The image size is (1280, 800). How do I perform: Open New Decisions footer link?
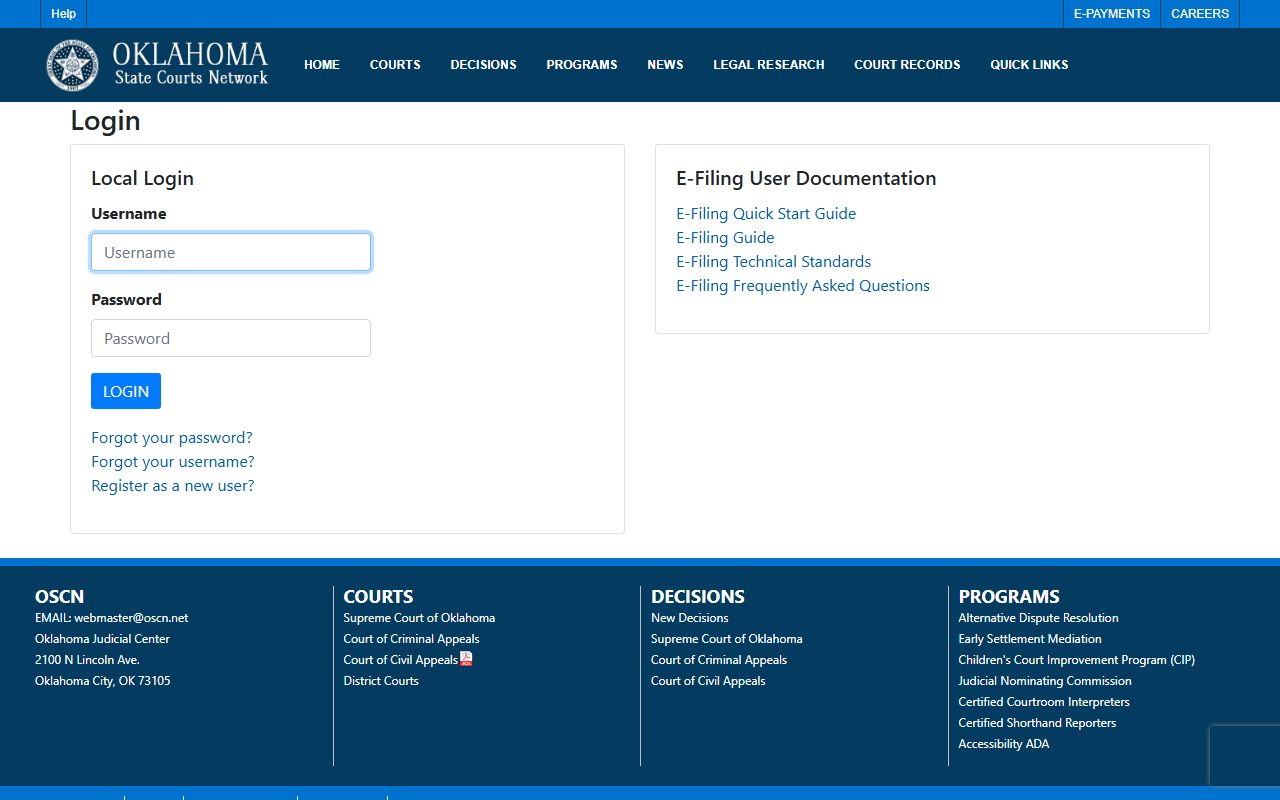689,618
